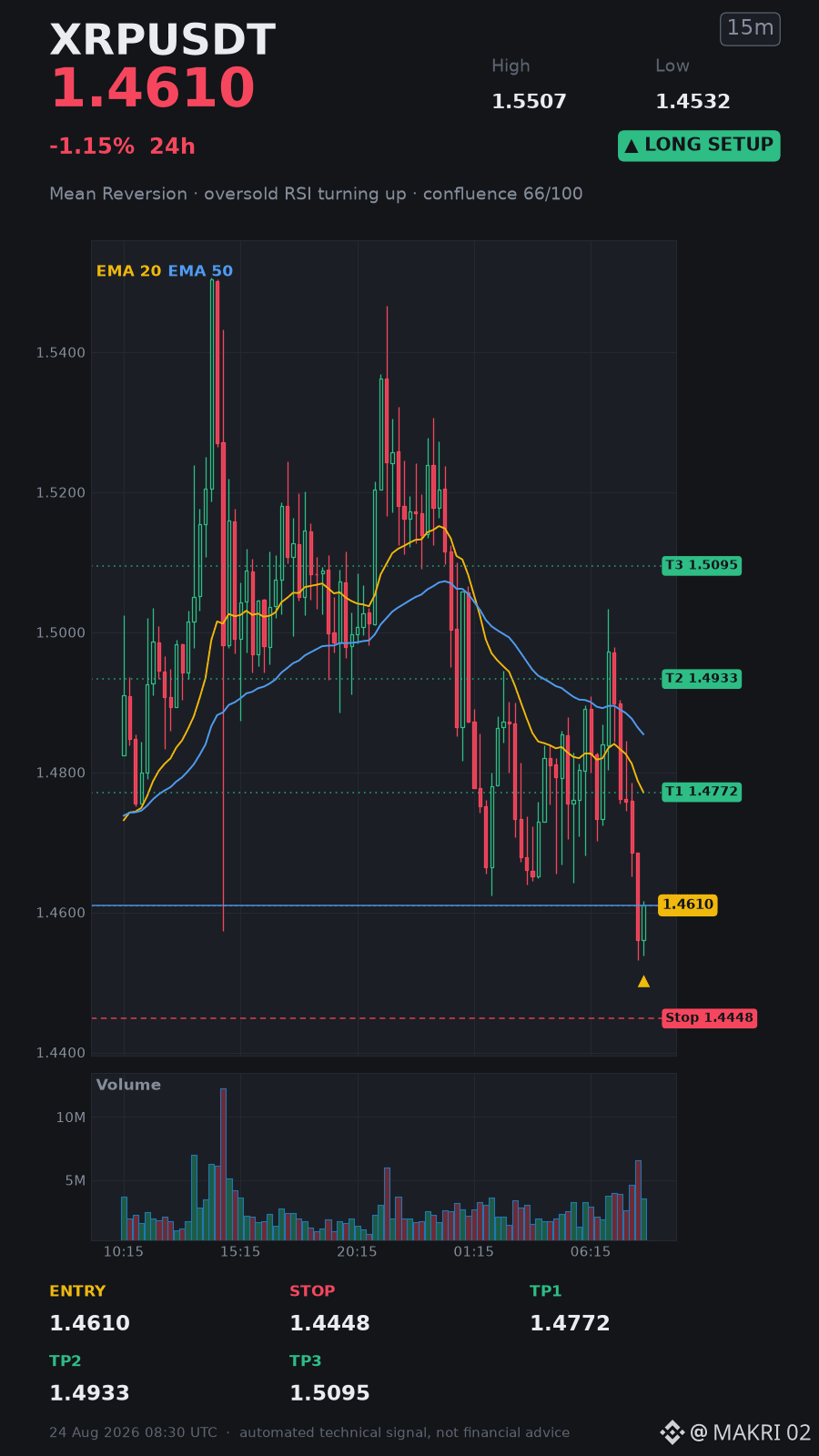Click the XRPUSDT symbol title

(x=162, y=41)
